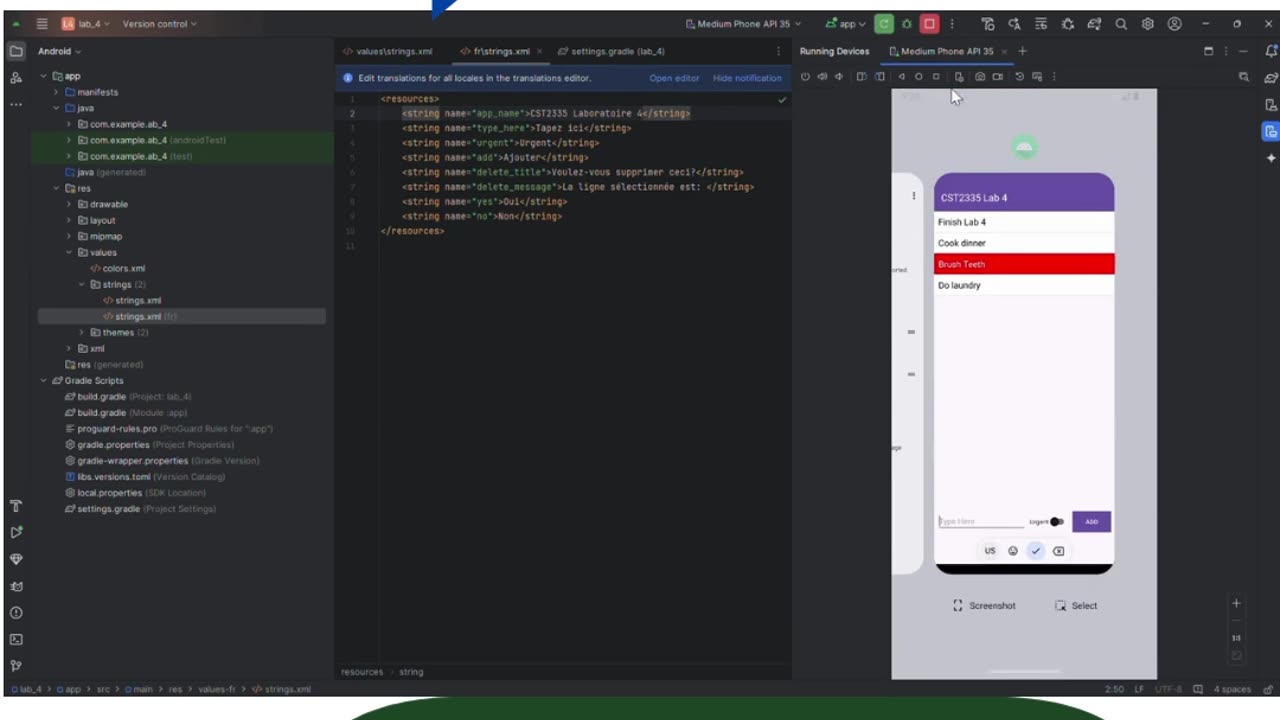Image resolution: width=1280 pixels, height=720 pixels.
Task: Open the Resource Manager sidebar icon
Action: 16,78
